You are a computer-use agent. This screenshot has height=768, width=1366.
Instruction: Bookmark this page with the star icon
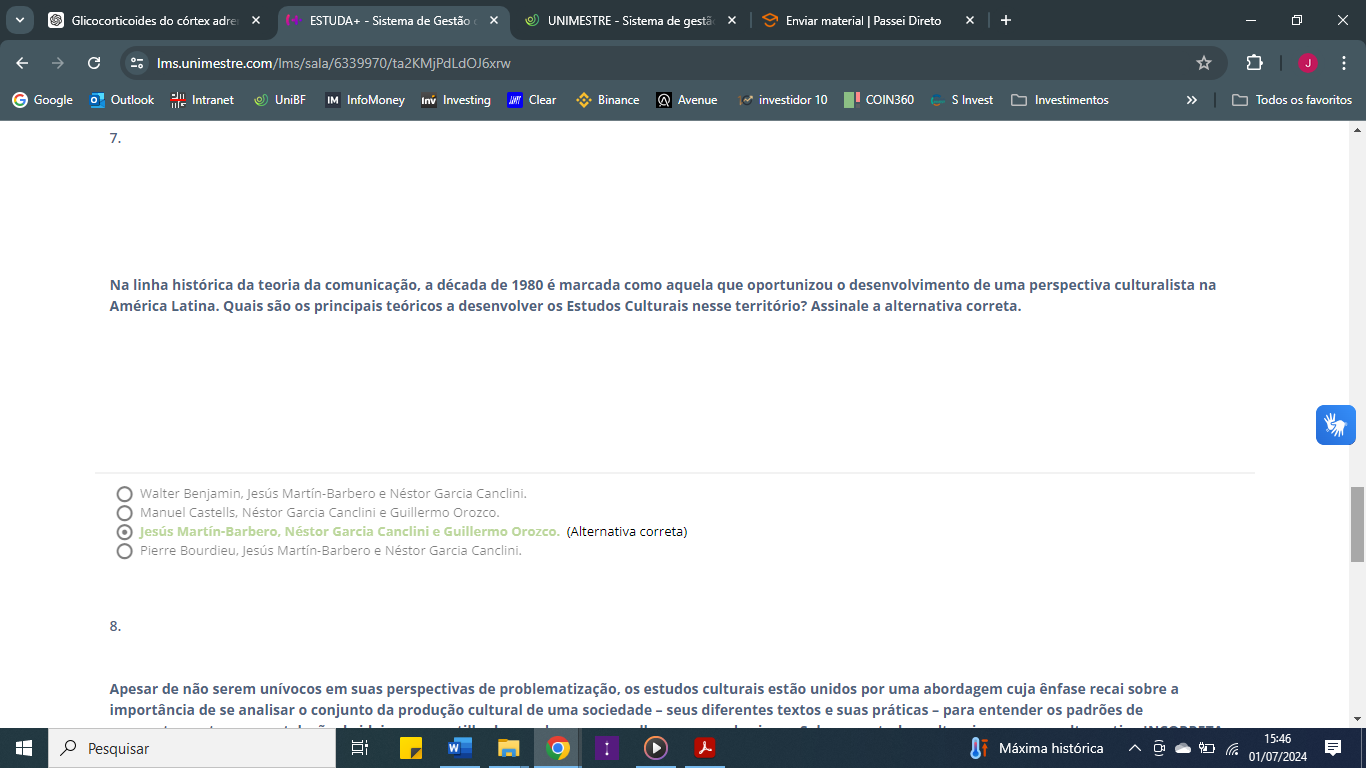tap(1204, 63)
